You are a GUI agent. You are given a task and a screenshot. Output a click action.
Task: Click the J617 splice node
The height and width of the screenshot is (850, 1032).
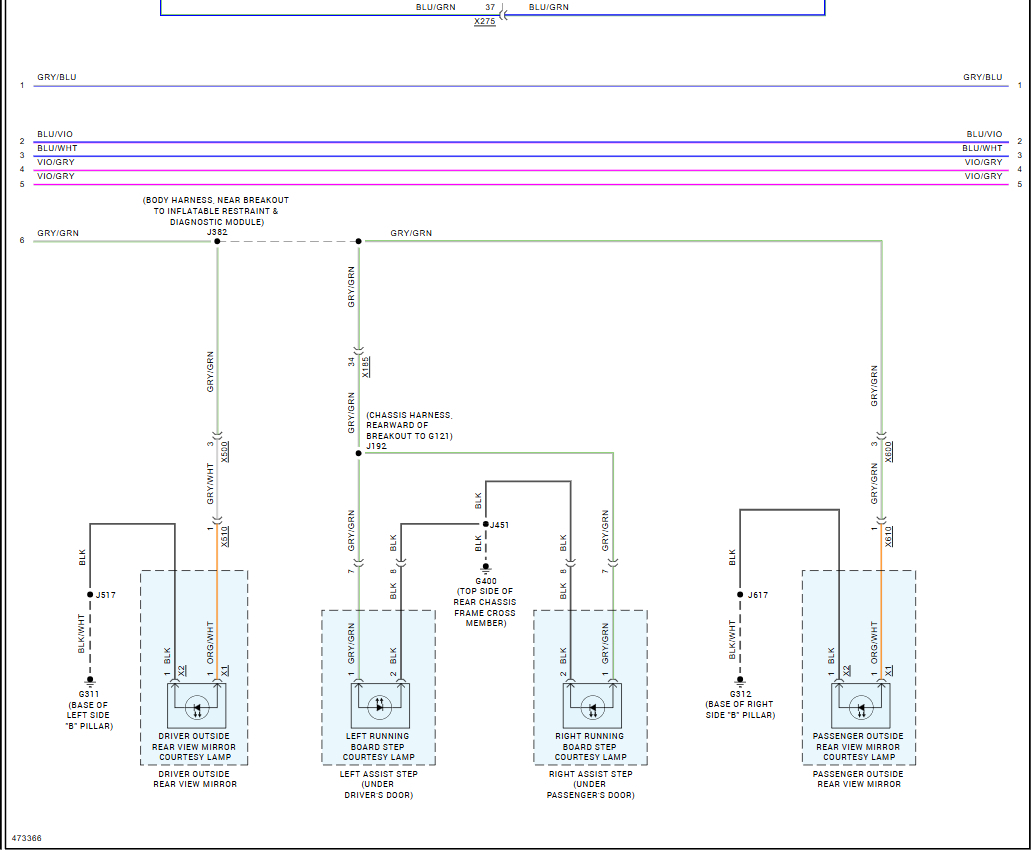coord(740,595)
